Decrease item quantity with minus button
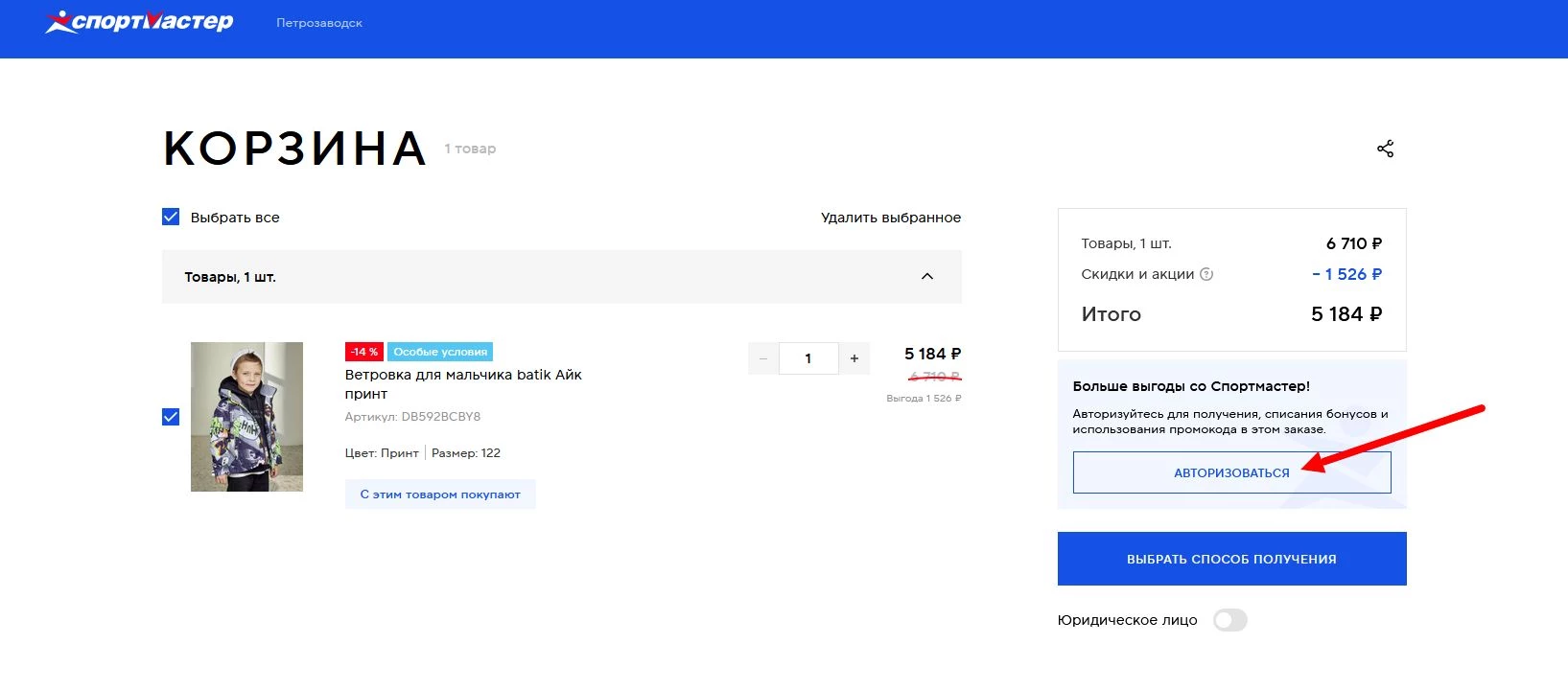The height and width of the screenshot is (690, 1568). (x=763, y=358)
